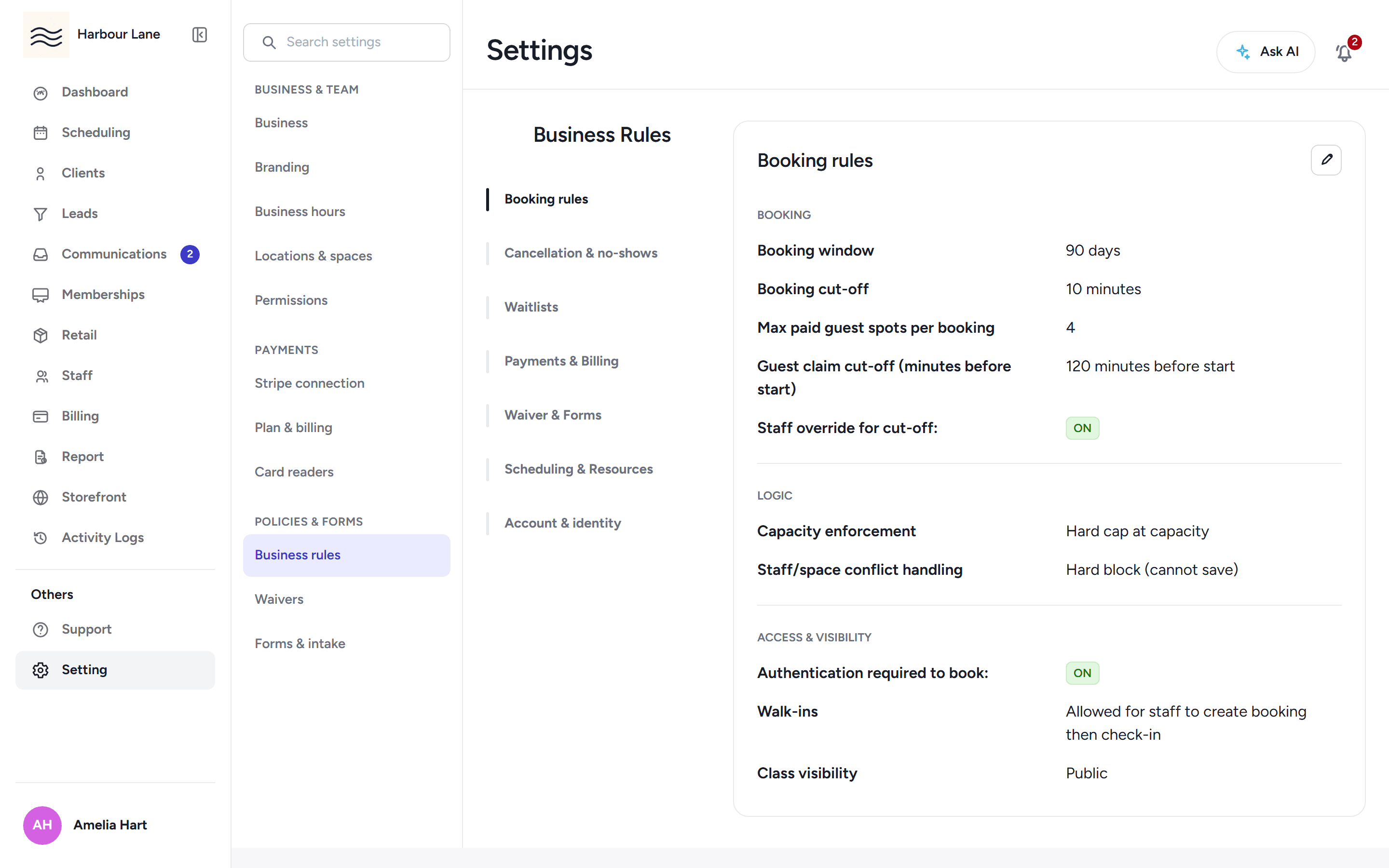Focus the Search settings field
The height and width of the screenshot is (868, 1389).
(x=347, y=42)
